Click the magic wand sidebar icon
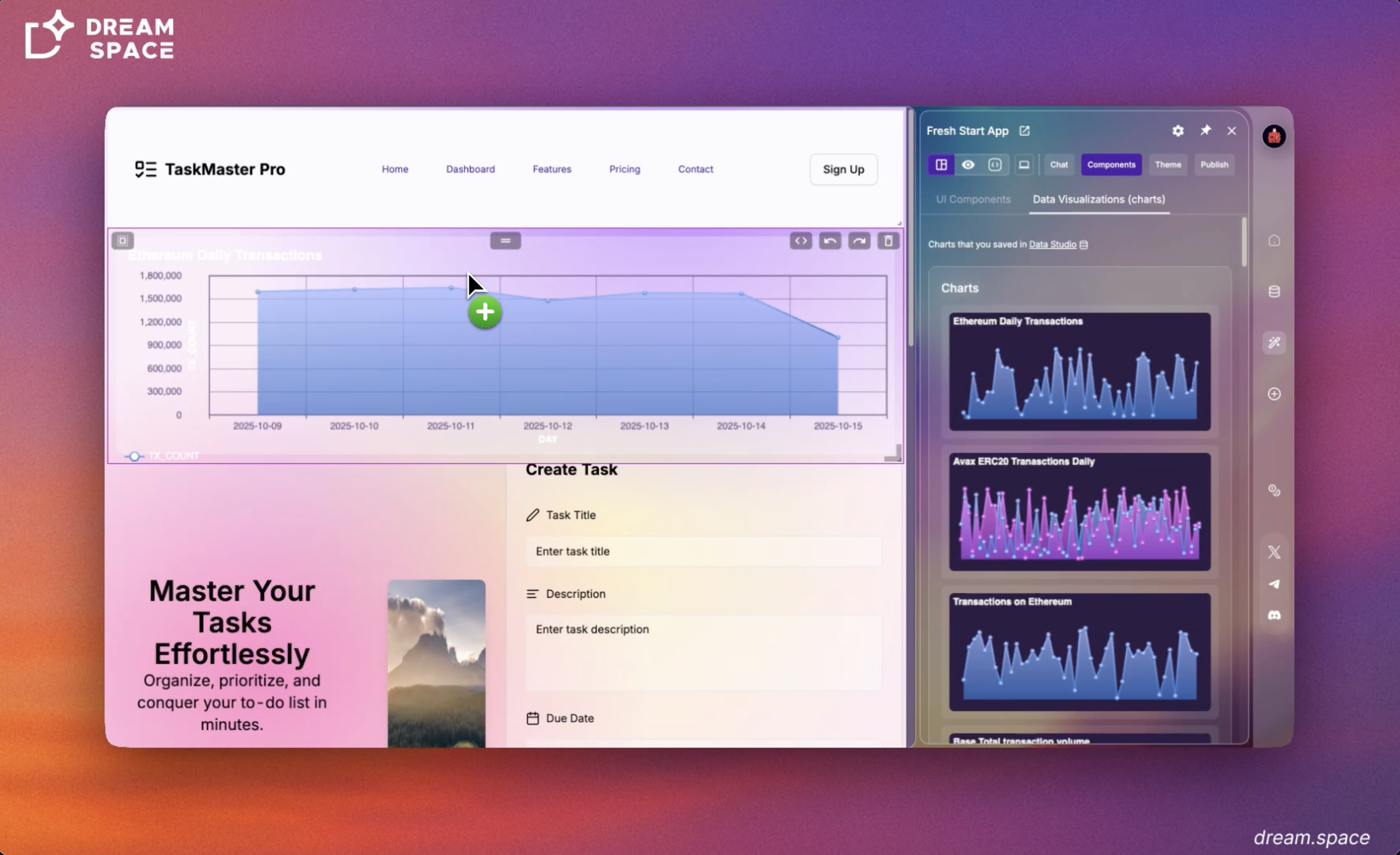1400x855 pixels. pyautogui.click(x=1274, y=342)
